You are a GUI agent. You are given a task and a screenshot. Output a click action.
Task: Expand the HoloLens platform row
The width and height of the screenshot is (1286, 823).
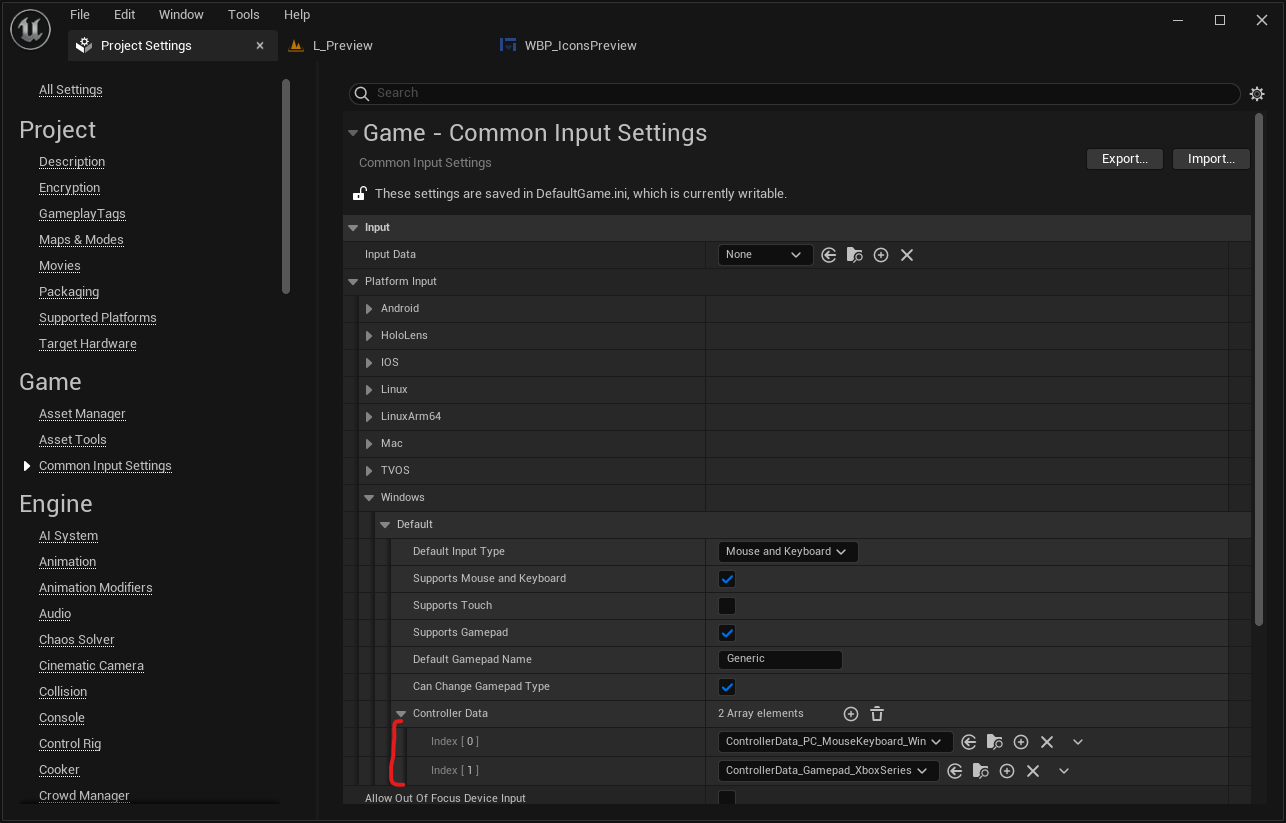(x=369, y=336)
